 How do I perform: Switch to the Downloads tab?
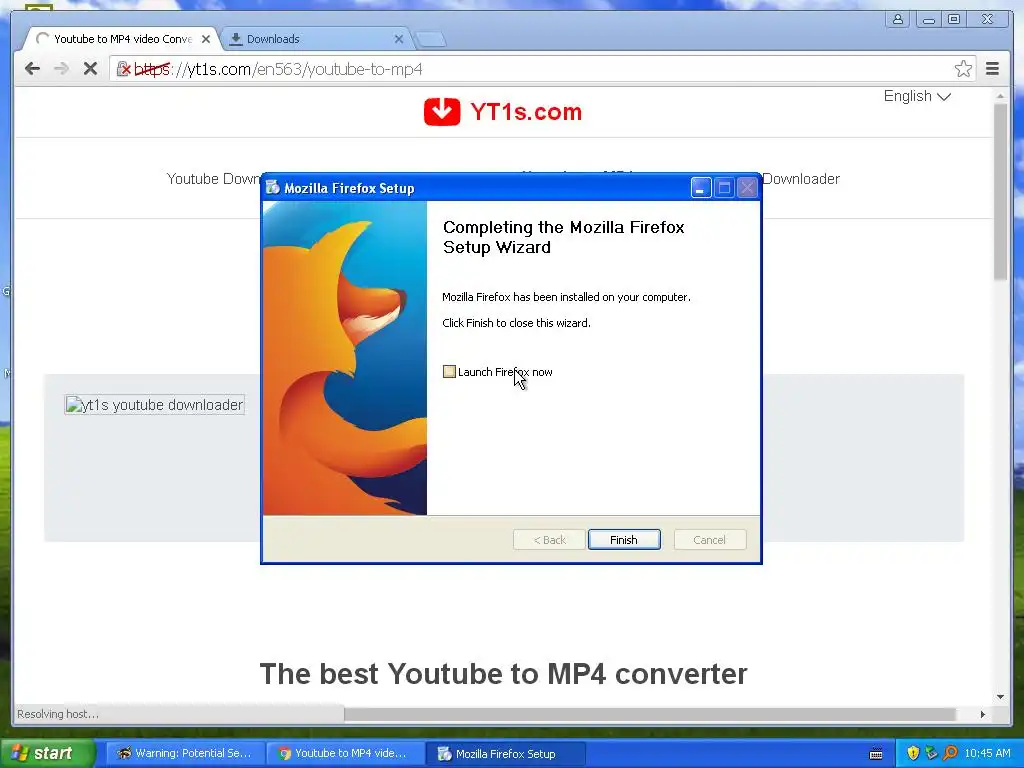point(317,39)
